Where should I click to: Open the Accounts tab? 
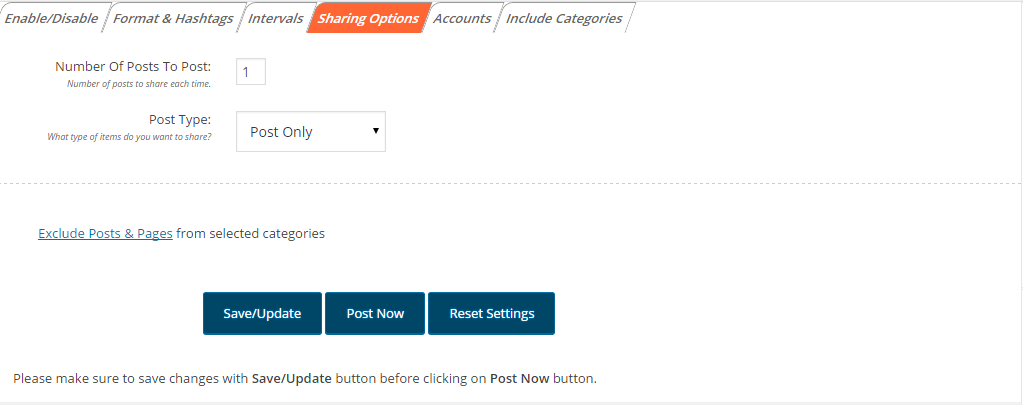tap(462, 18)
